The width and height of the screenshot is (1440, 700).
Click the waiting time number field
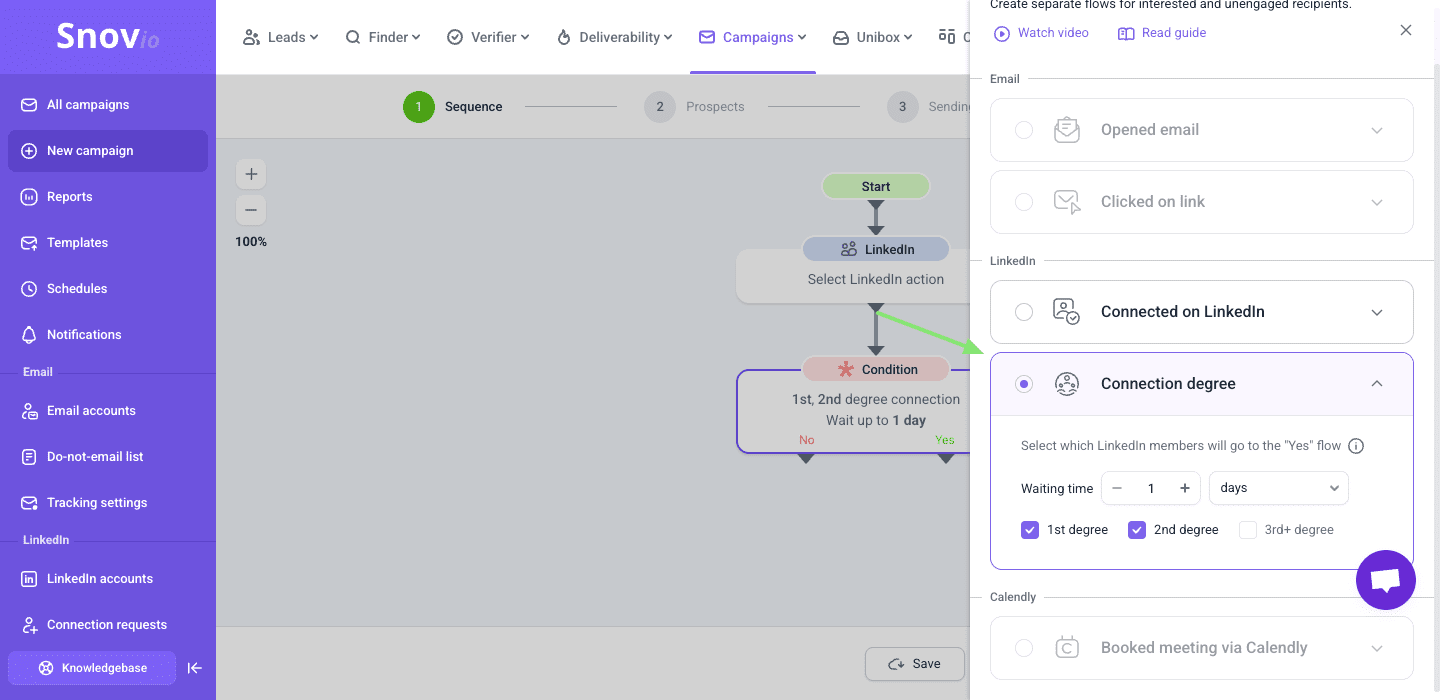1151,488
